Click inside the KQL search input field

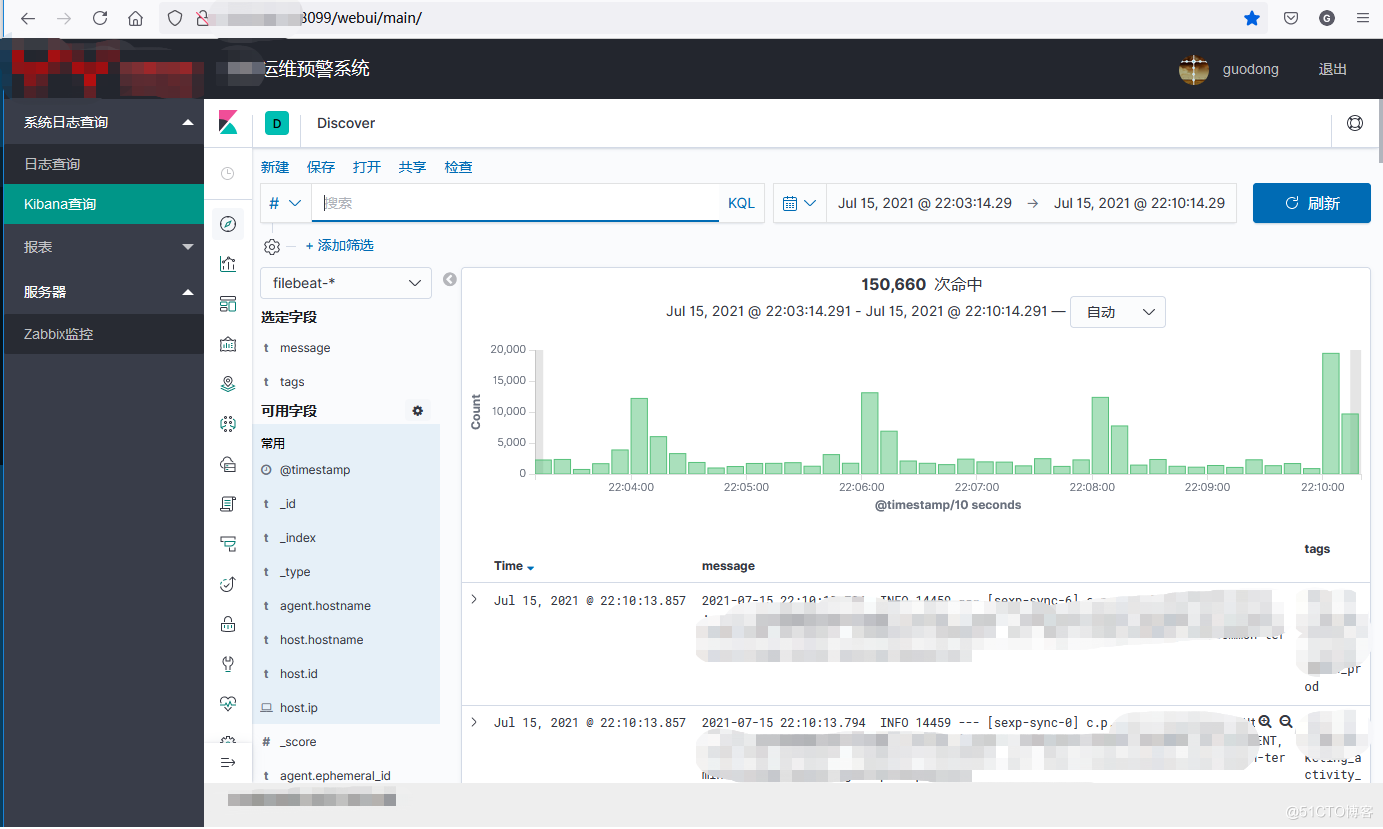pos(515,202)
